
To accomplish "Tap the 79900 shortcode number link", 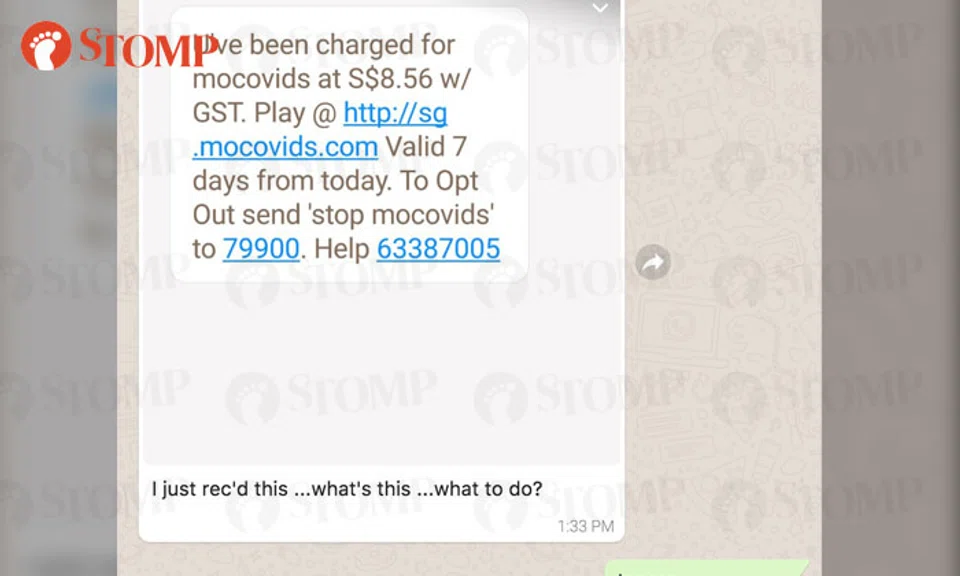I will coord(261,249).
